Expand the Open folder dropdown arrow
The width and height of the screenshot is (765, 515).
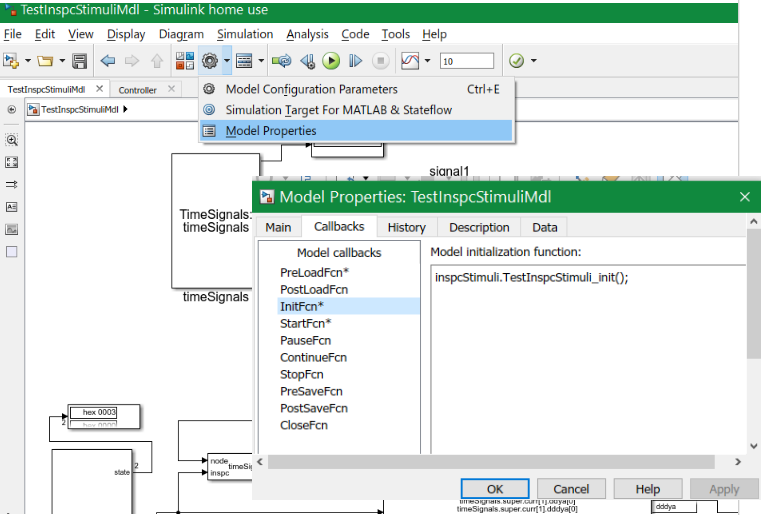point(62,61)
